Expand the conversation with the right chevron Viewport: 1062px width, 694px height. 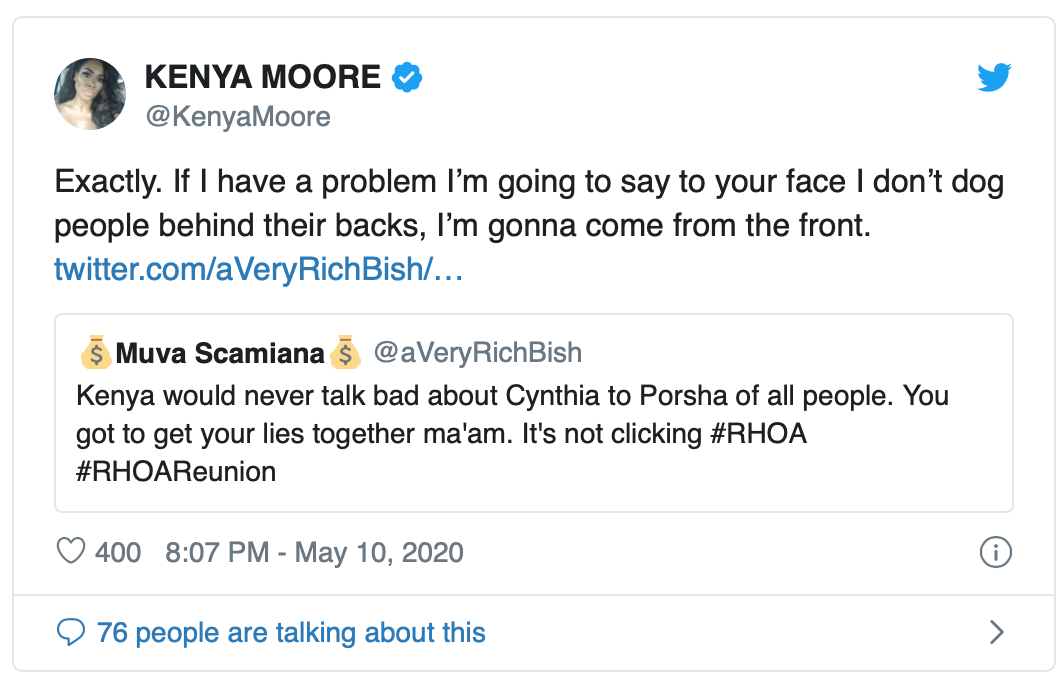pos(996,632)
